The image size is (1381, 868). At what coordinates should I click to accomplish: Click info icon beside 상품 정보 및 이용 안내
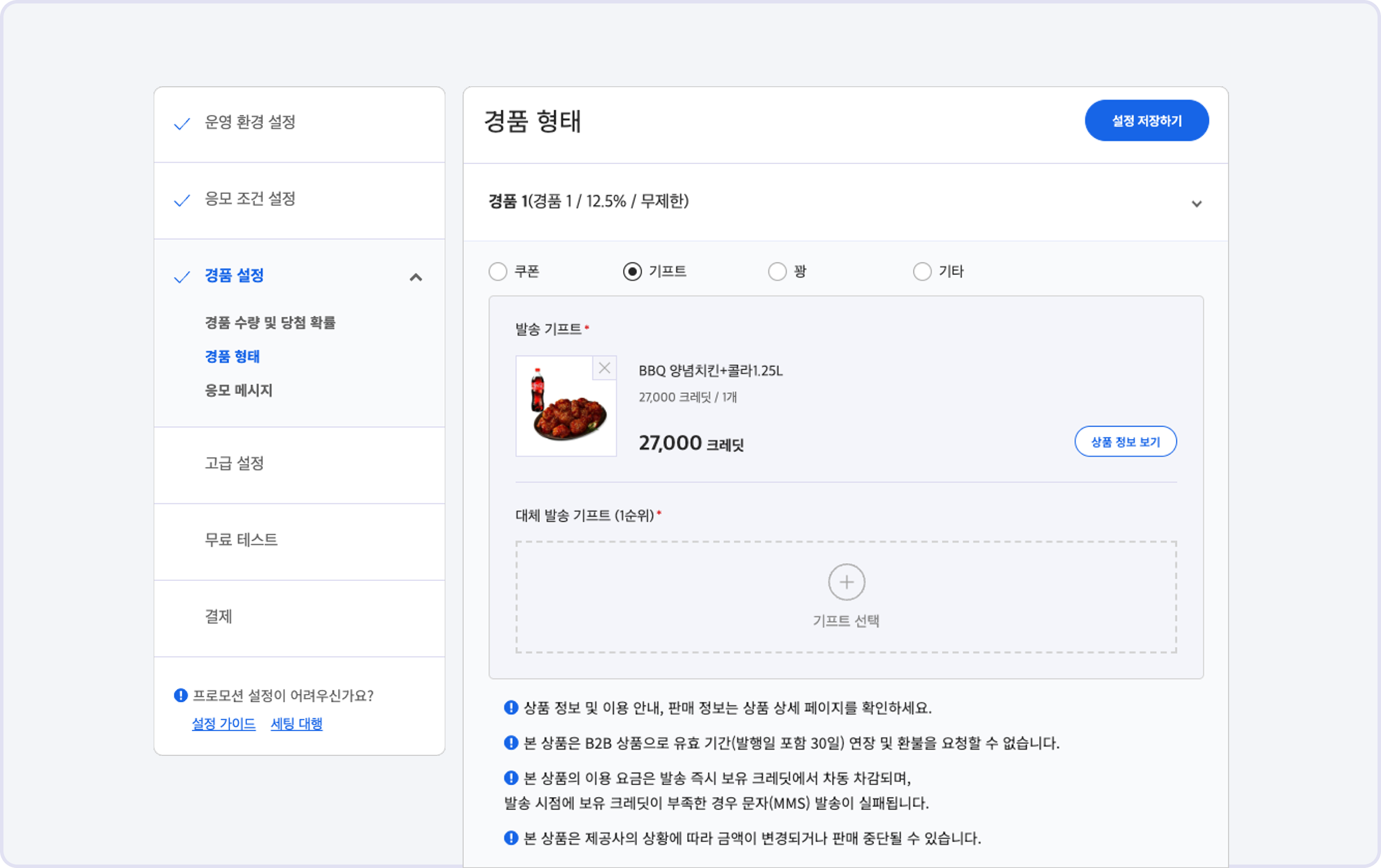tap(510, 708)
